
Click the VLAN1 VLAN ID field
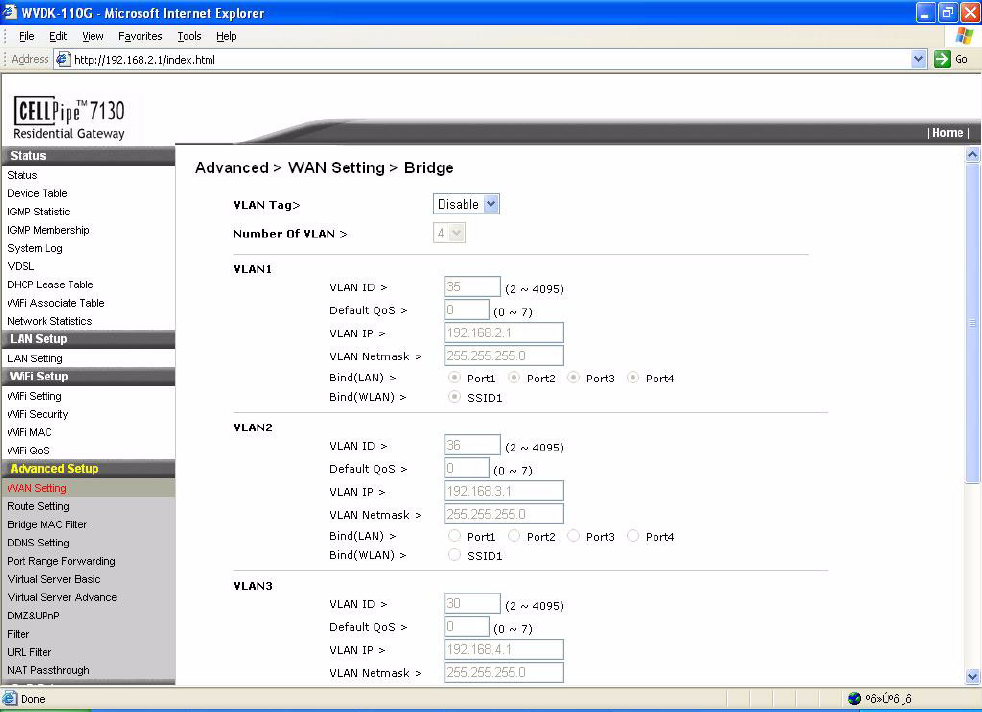[x=472, y=287]
